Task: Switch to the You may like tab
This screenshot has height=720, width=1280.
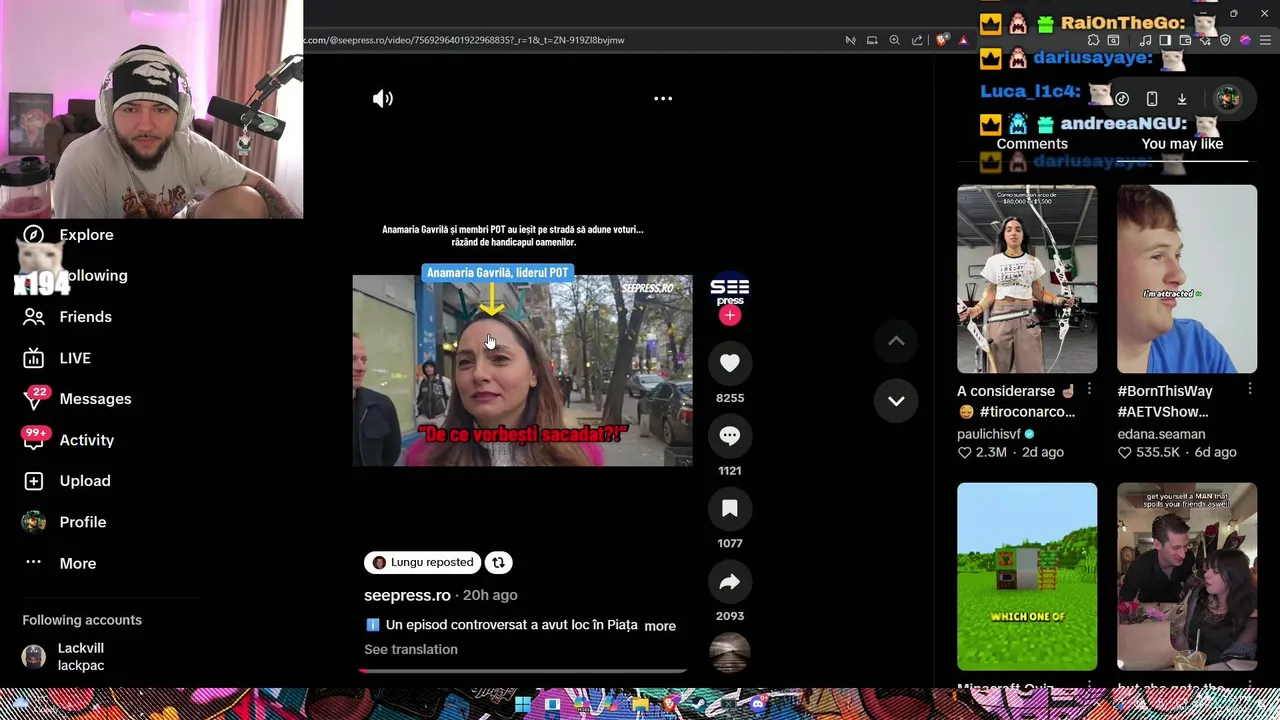Action: 1182,143
